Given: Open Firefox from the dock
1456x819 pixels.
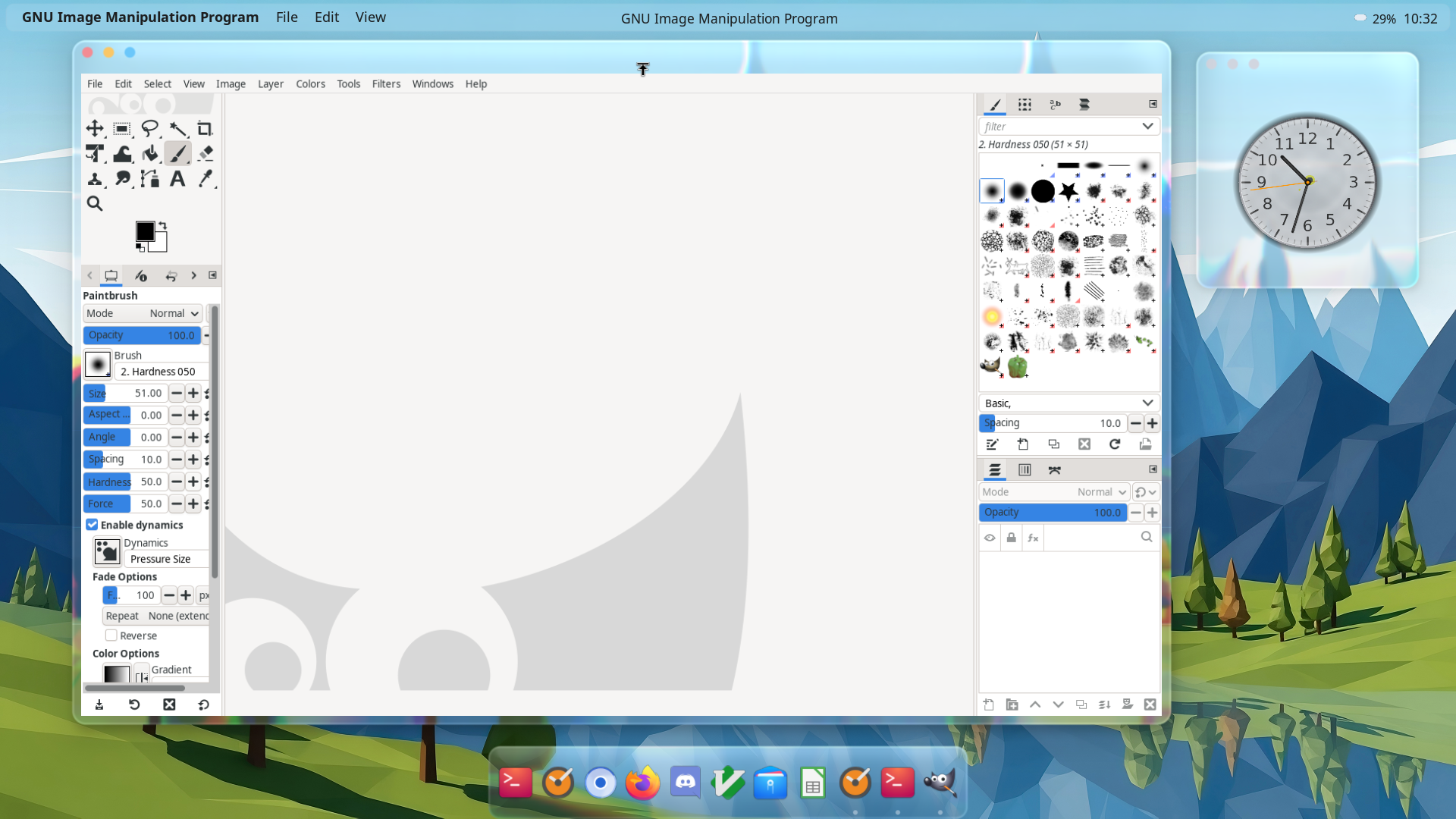Looking at the screenshot, I should (x=642, y=783).
